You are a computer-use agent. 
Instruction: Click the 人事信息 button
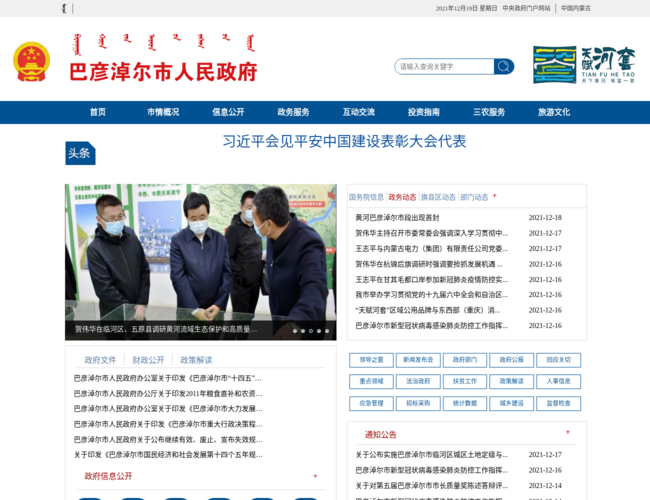pyautogui.click(x=558, y=381)
